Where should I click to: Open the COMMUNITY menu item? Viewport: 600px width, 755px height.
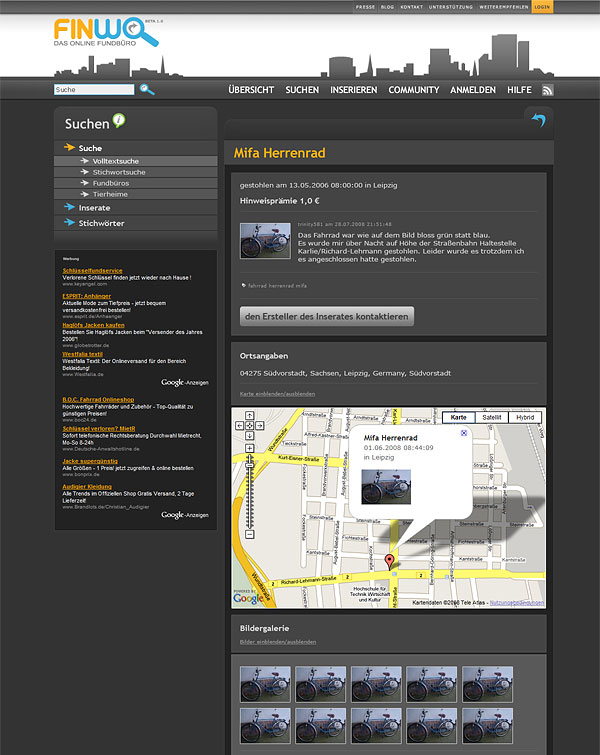413,90
